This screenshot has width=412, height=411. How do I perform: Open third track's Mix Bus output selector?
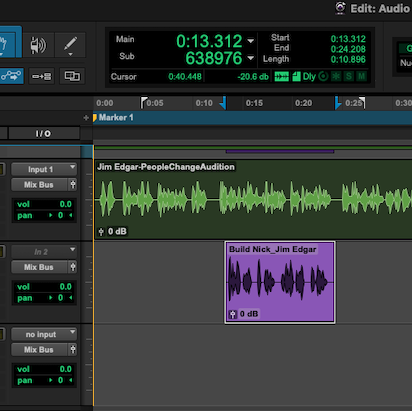(x=39, y=350)
